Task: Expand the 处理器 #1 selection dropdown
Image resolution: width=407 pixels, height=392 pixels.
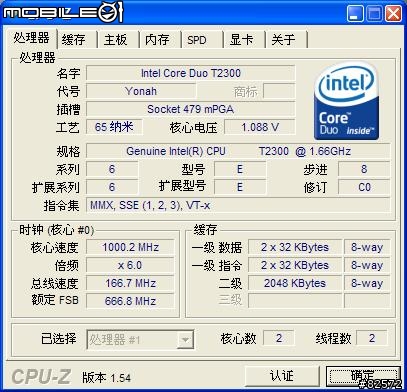Action: point(185,340)
